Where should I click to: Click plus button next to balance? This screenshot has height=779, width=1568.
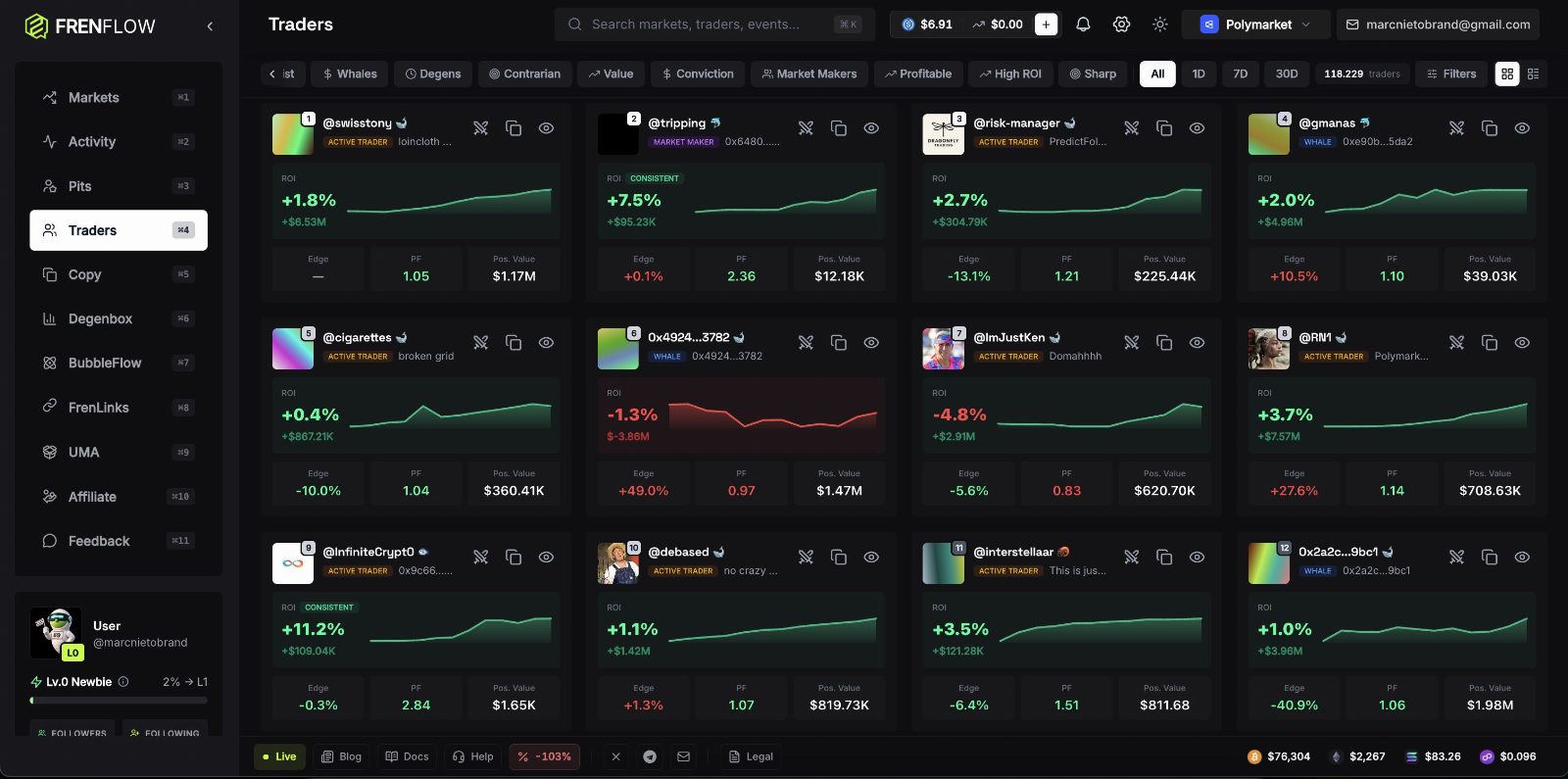click(1046, 24)
